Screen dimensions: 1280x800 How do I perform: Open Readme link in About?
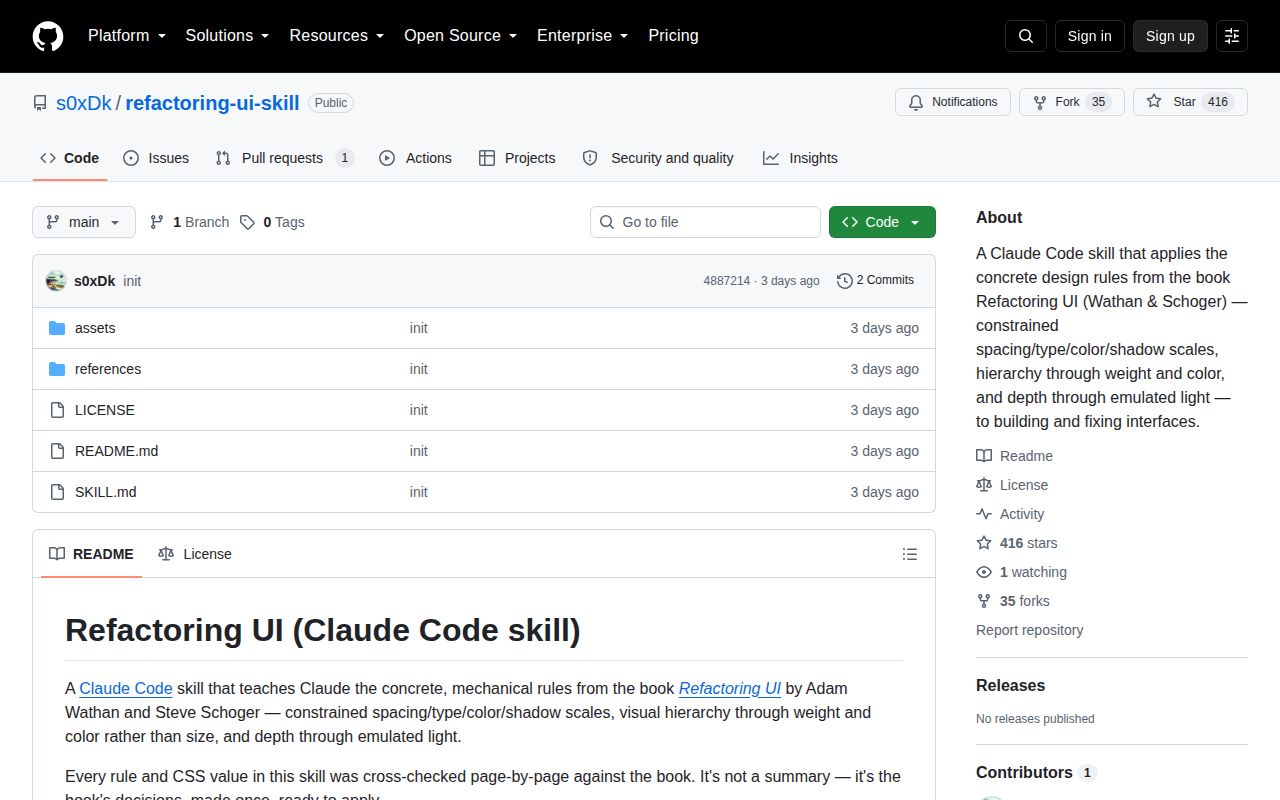[1014, 456]
